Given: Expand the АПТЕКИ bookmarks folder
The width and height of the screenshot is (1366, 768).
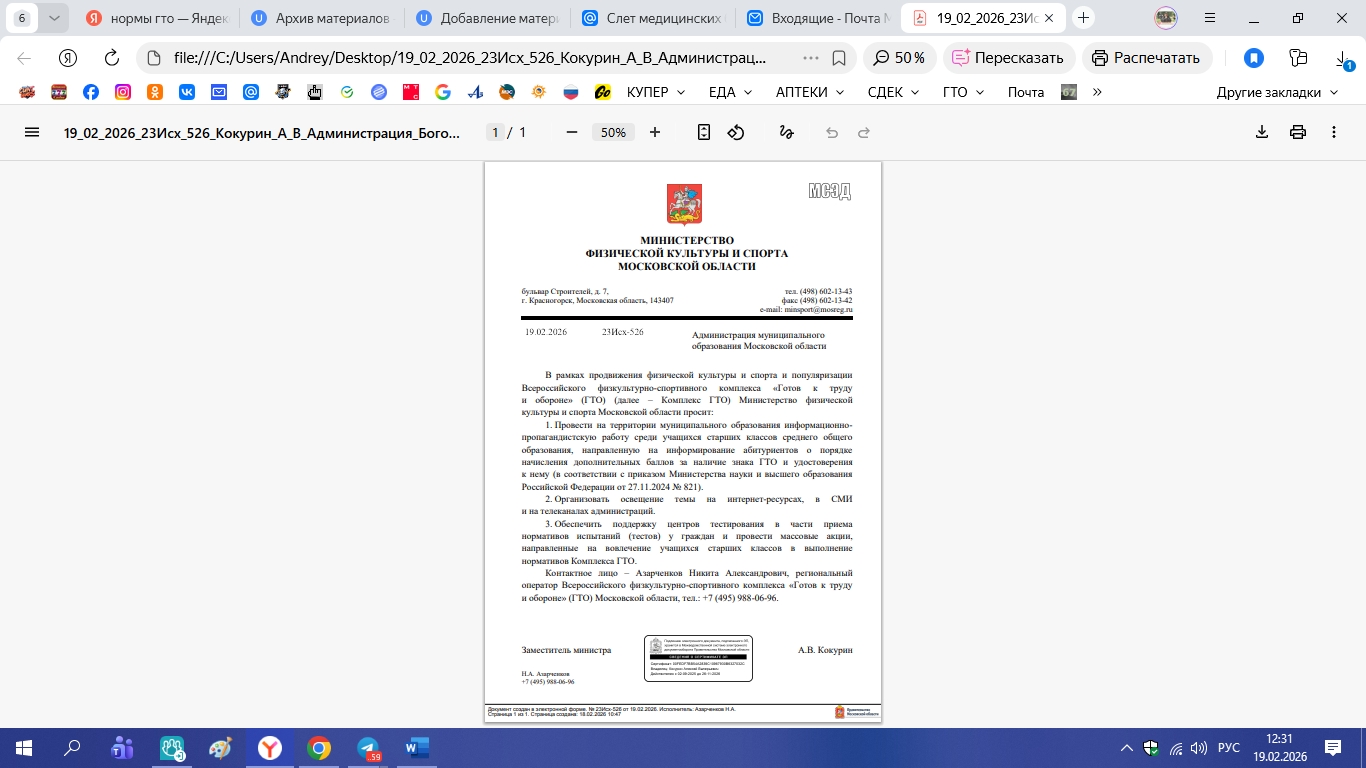Looking at the screenshot, I should pyautogui.click(x=810, y=92).
